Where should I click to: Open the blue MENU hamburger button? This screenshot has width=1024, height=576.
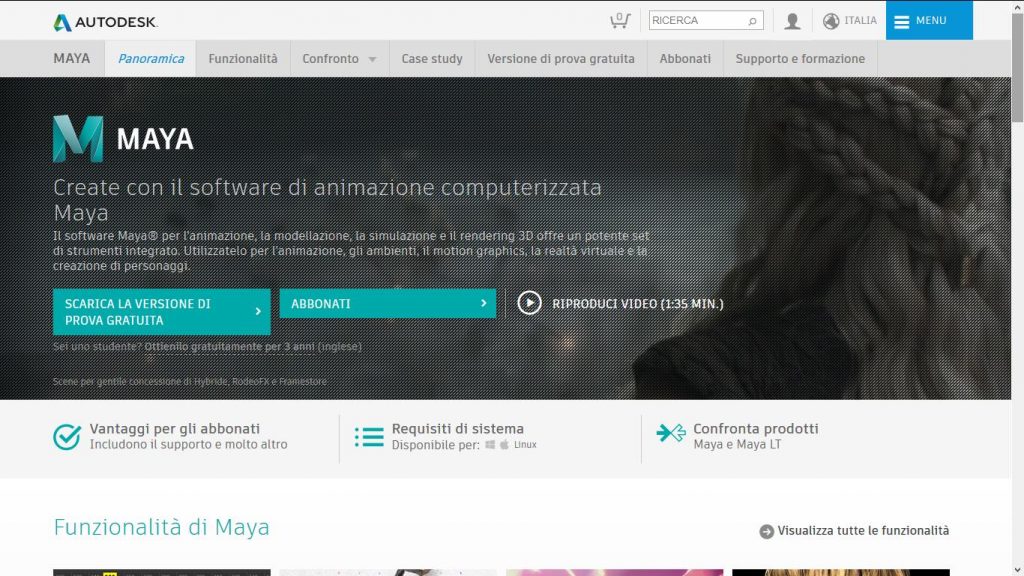coord(928,20)
